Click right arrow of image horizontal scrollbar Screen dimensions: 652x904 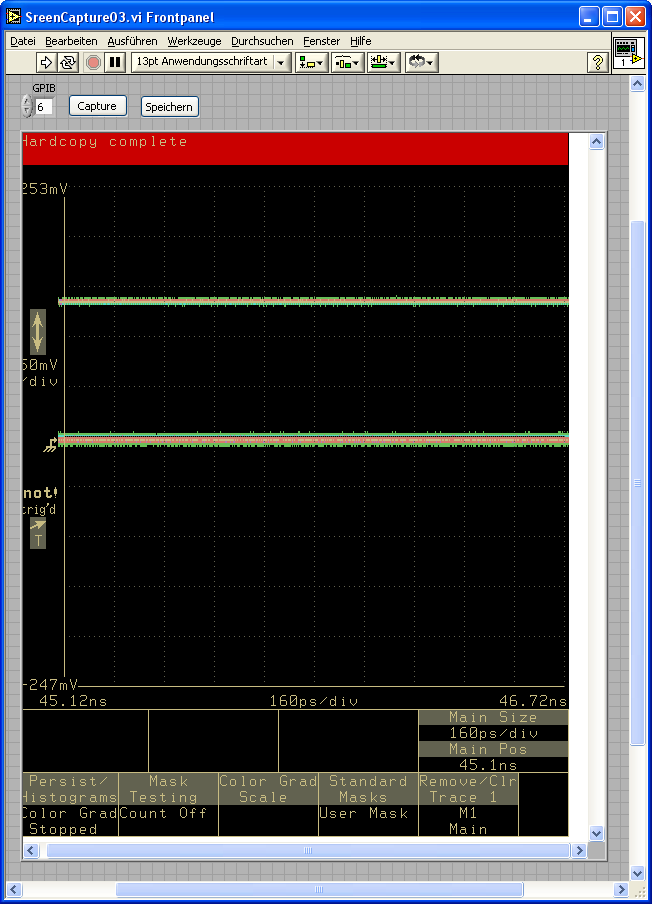579,850
